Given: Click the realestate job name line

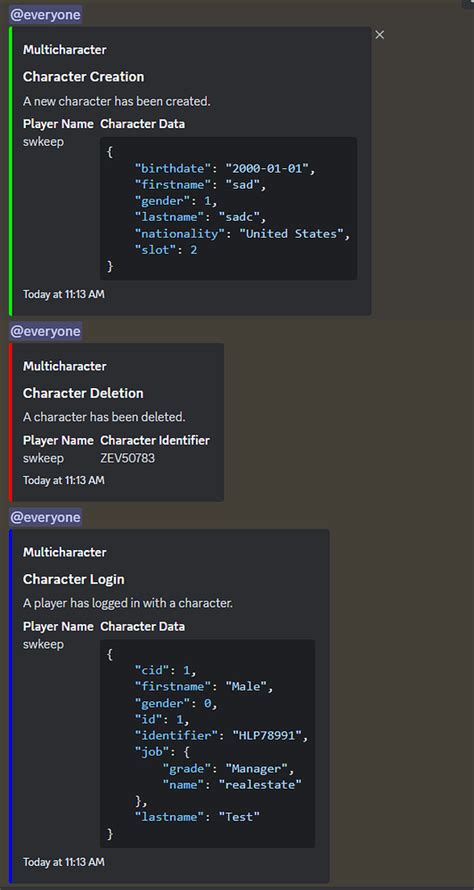Looking at the screenshot, I should tap(232, 784).
